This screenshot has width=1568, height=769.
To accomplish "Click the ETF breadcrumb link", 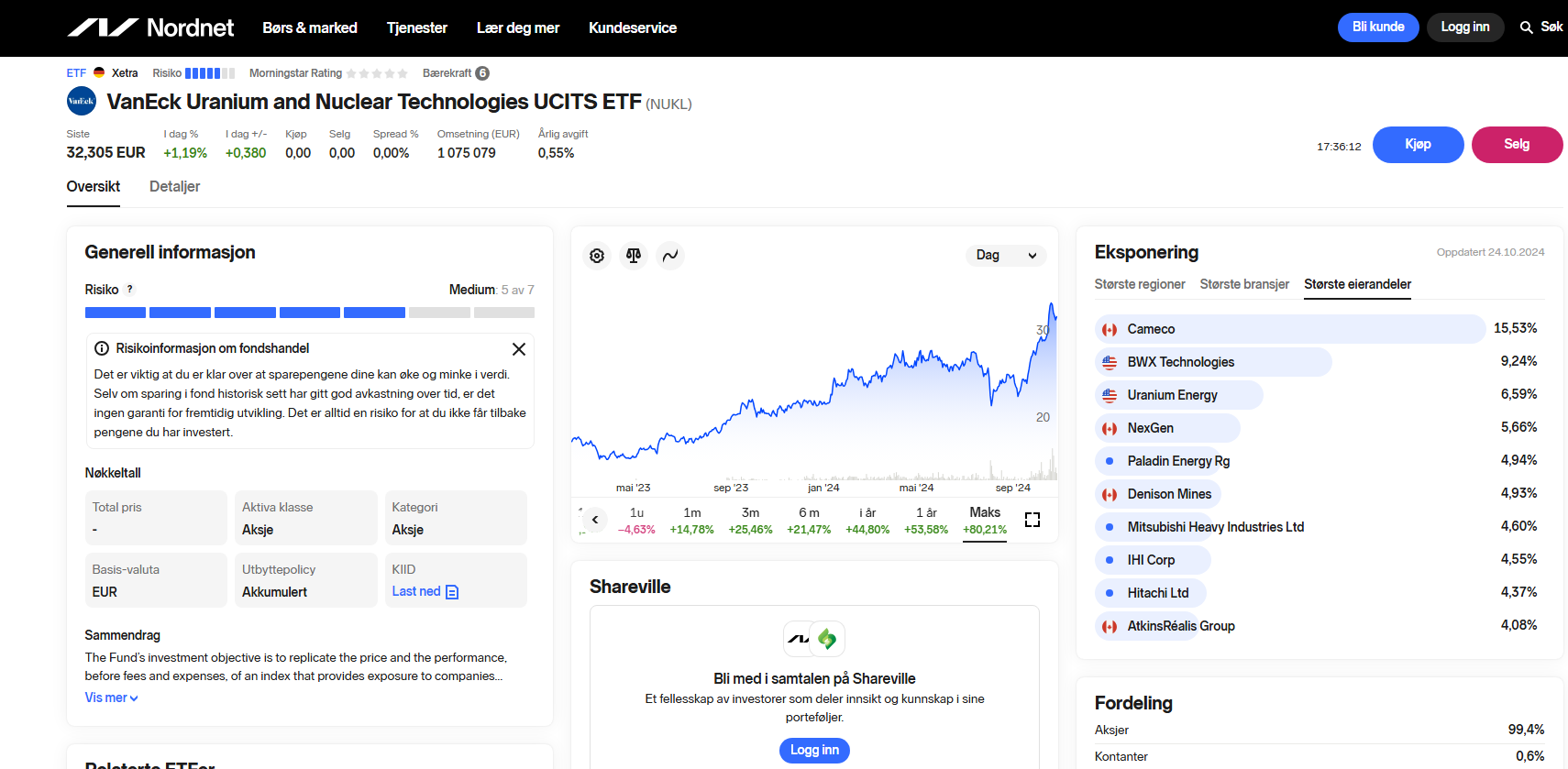I will 76,73.
